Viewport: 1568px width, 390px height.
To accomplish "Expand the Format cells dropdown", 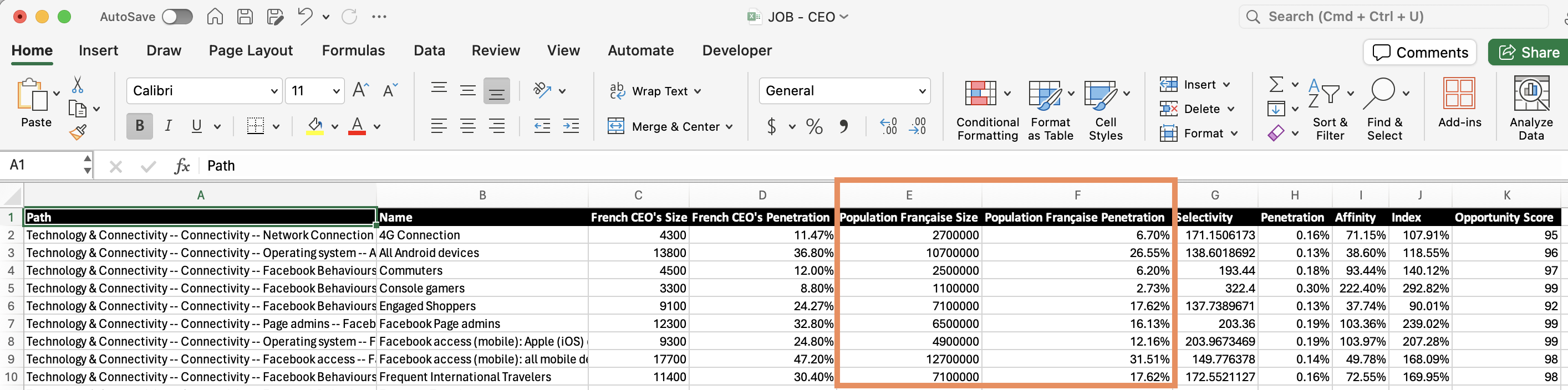I will point(1199,134).
